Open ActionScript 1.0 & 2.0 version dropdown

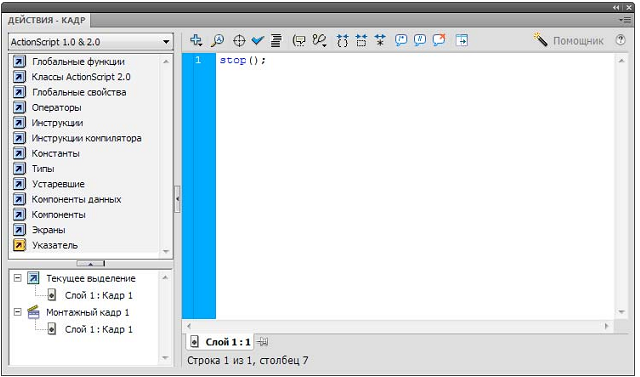pos(91,42)
